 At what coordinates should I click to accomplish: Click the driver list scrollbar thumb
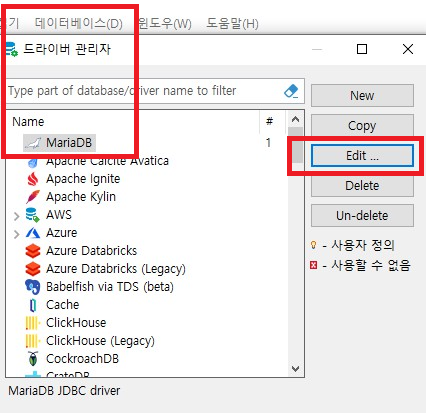295,145
